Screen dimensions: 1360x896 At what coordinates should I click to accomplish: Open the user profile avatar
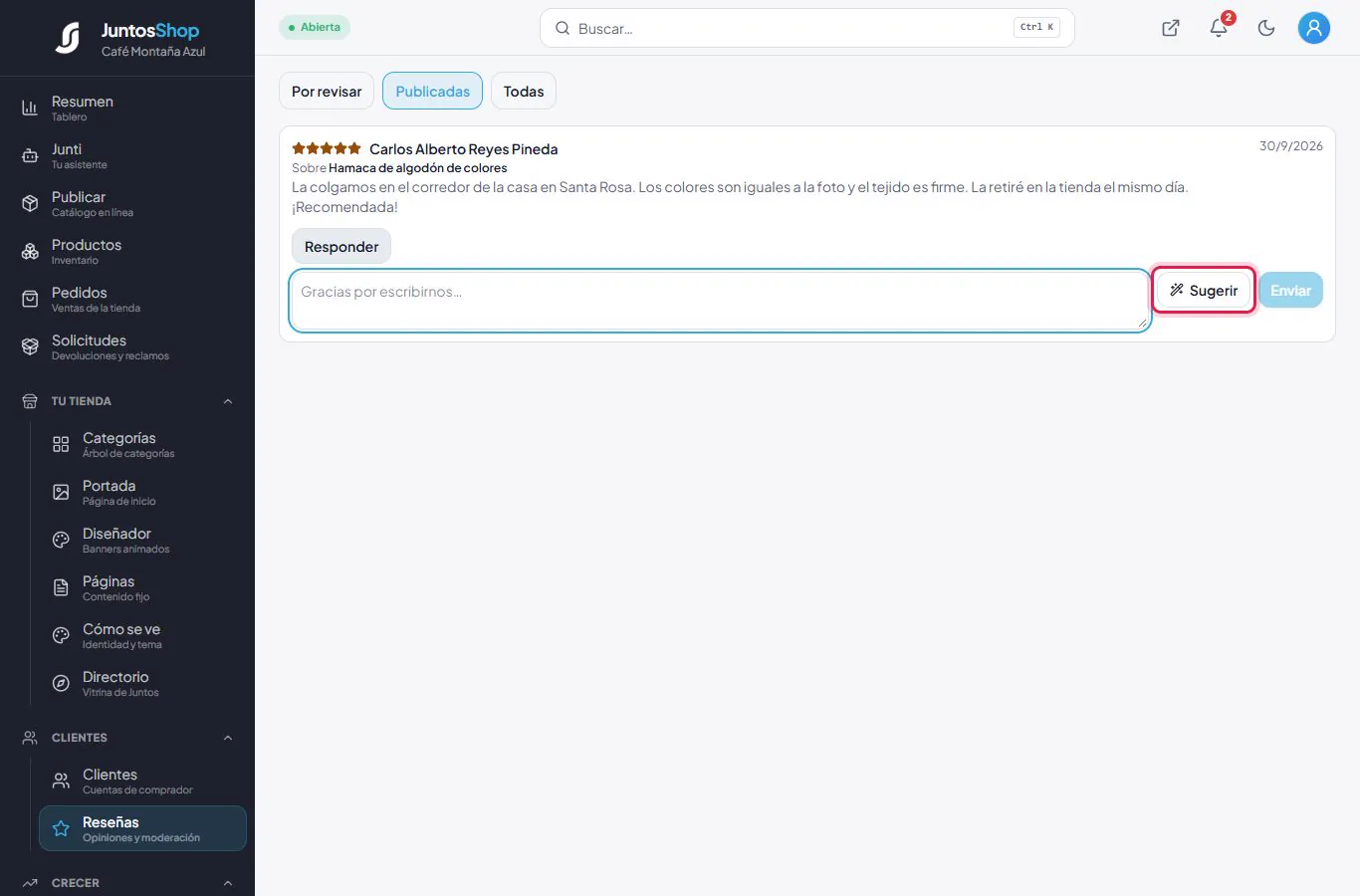coord(1314,28)
